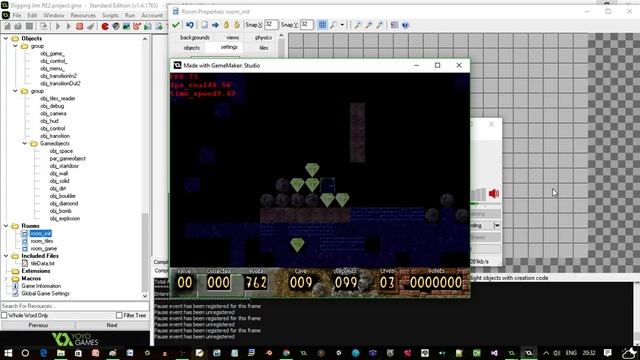Click the Snap X value field
Screen dimensions: 640x360
pyautogui.click(x=271, y=25)
